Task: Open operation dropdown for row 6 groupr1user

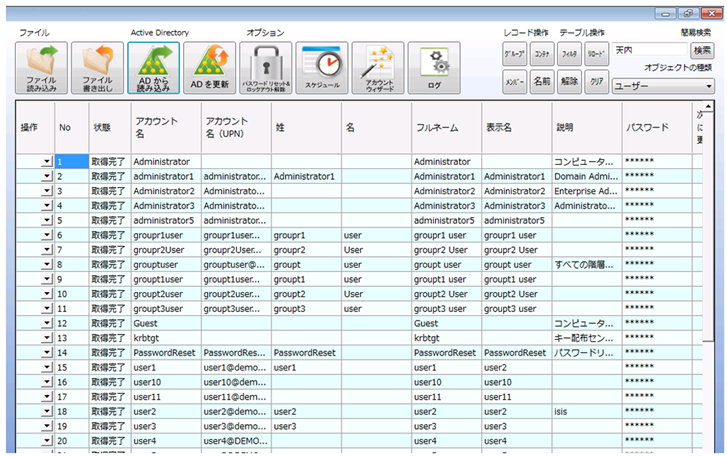Action: click(x=47, y=235)
